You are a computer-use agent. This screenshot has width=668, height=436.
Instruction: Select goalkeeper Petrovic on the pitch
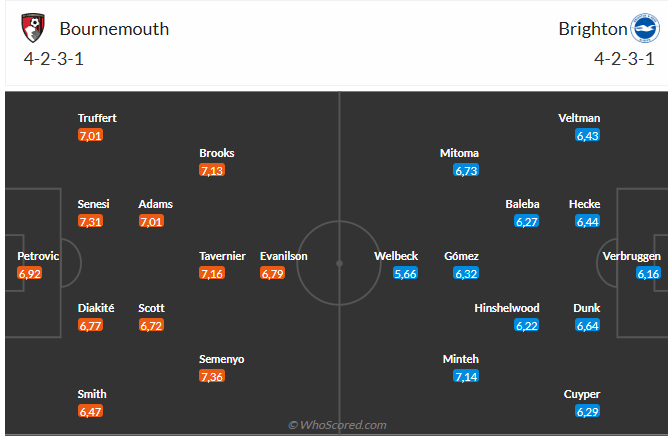pos(39,256)
